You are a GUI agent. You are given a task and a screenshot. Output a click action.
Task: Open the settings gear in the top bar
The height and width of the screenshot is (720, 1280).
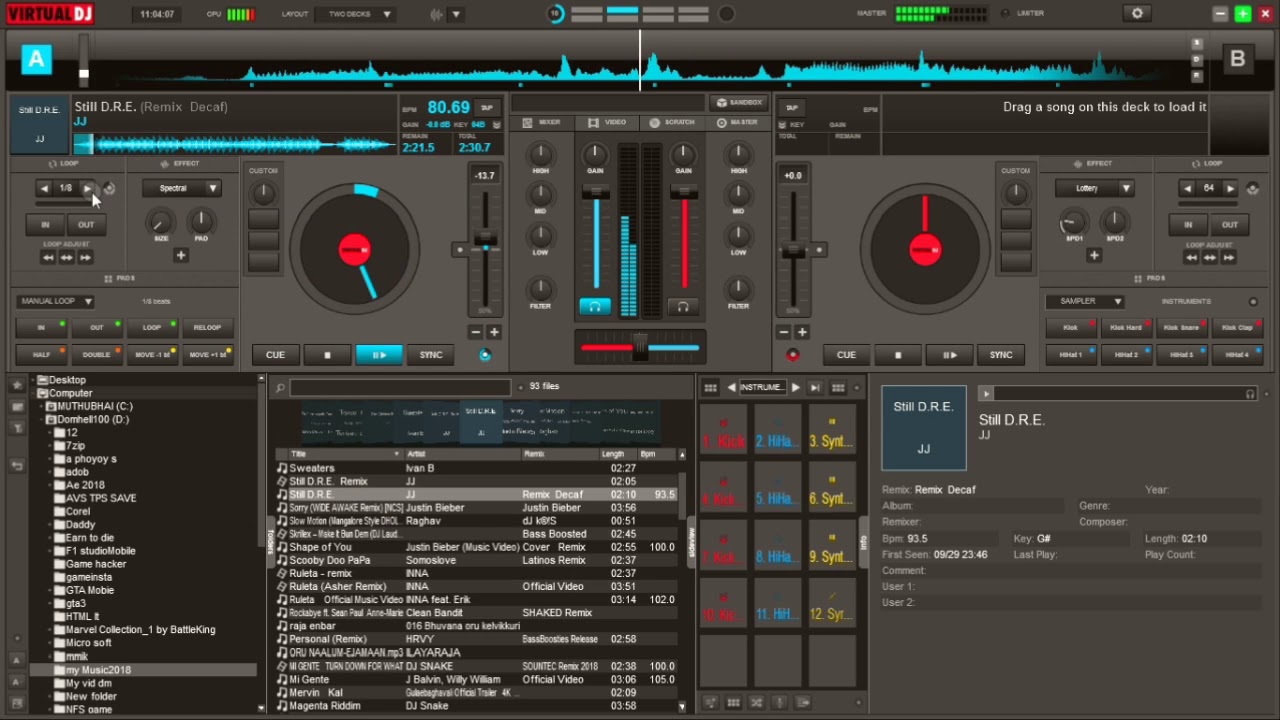pos(1137,14)
